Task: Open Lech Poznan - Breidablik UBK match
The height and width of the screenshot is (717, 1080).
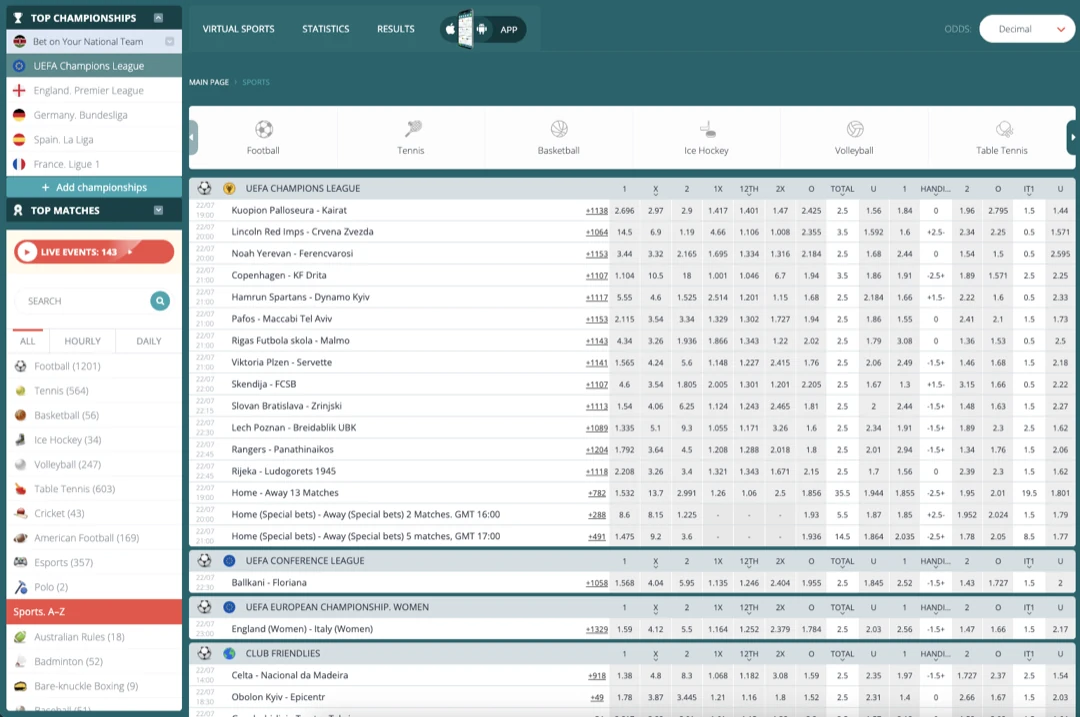Action: (293, 428)
